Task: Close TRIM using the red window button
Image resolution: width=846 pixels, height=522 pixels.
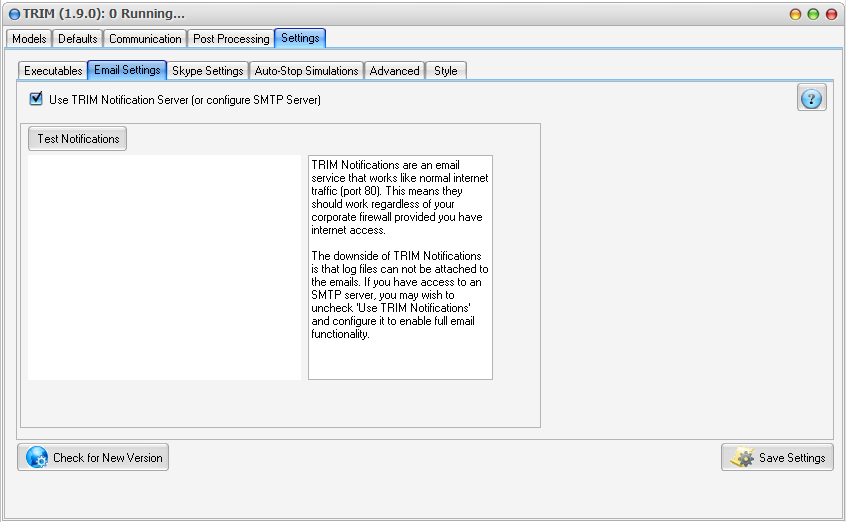Action: (831, 14)
